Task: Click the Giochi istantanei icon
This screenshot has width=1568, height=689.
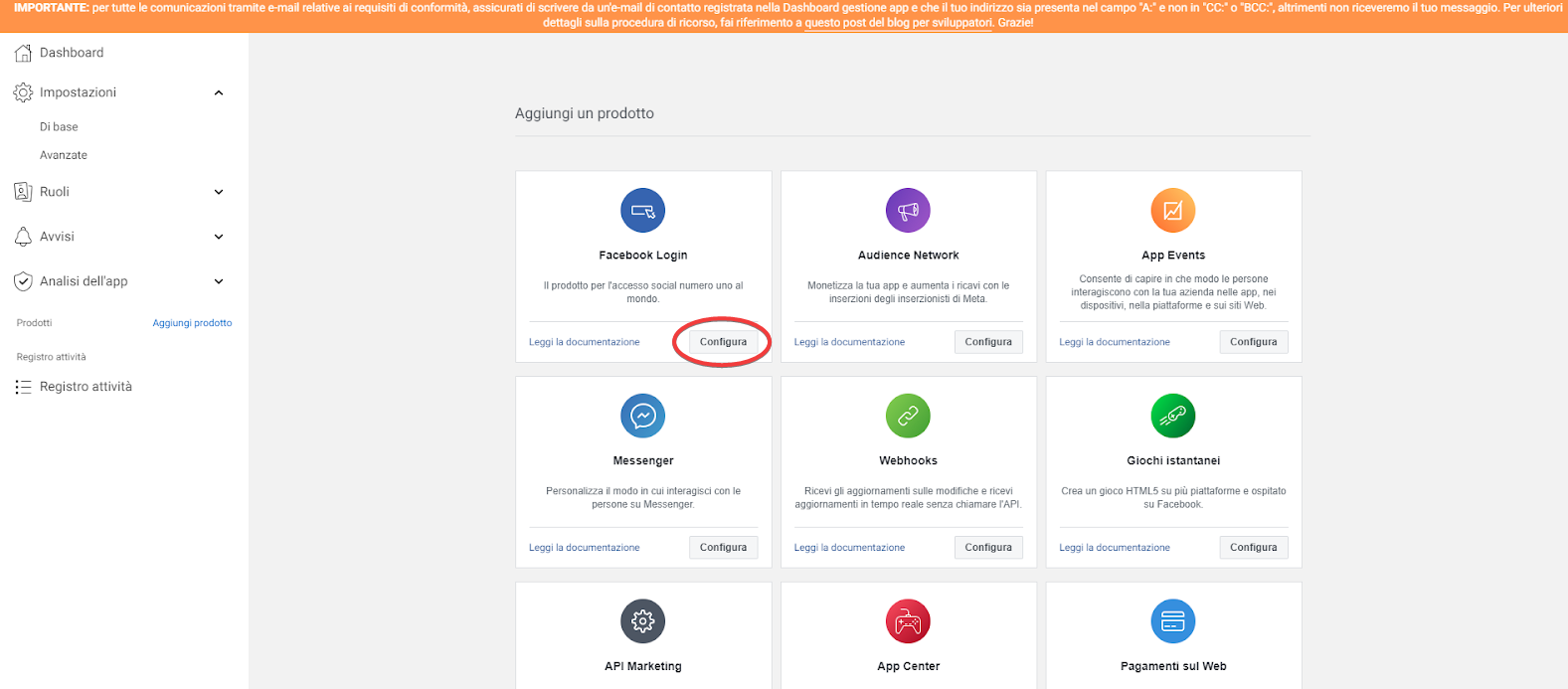Action: [1173, 416]
